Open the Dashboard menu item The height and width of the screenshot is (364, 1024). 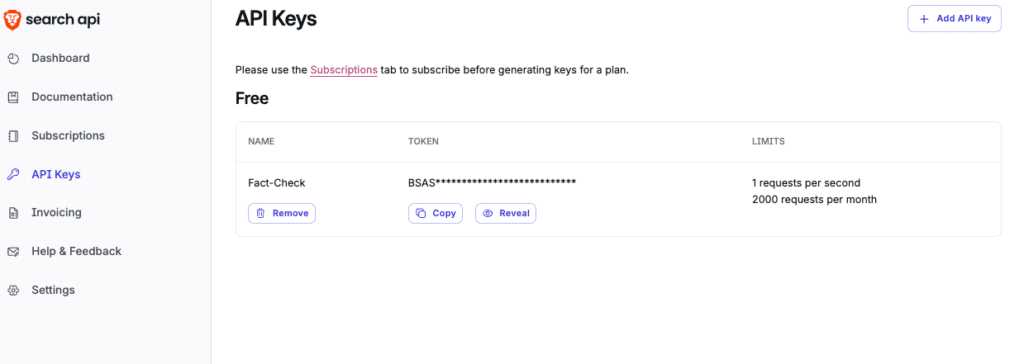click(61, 58)
